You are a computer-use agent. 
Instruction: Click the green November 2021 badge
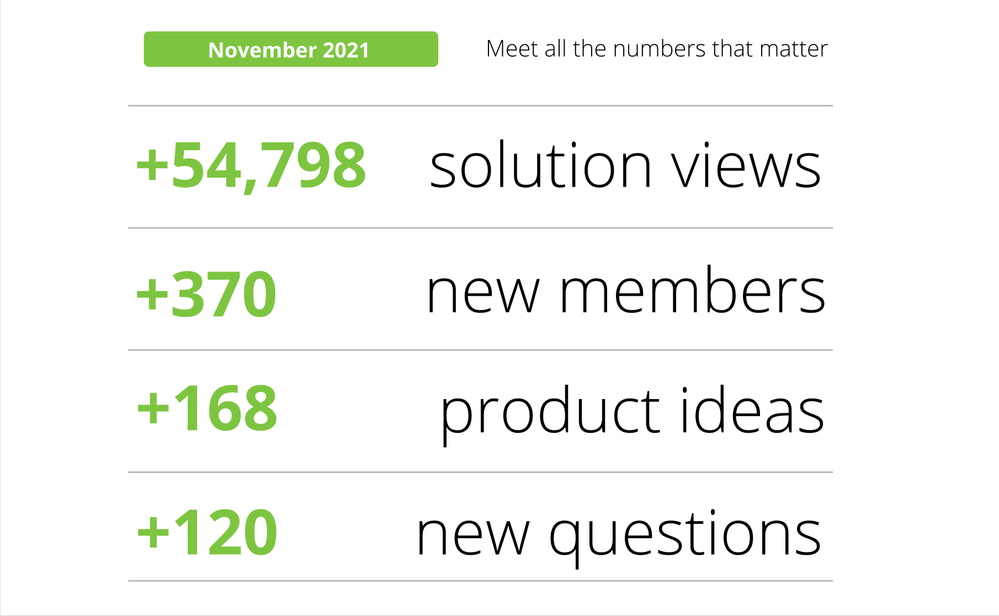(x=291, y=49)
